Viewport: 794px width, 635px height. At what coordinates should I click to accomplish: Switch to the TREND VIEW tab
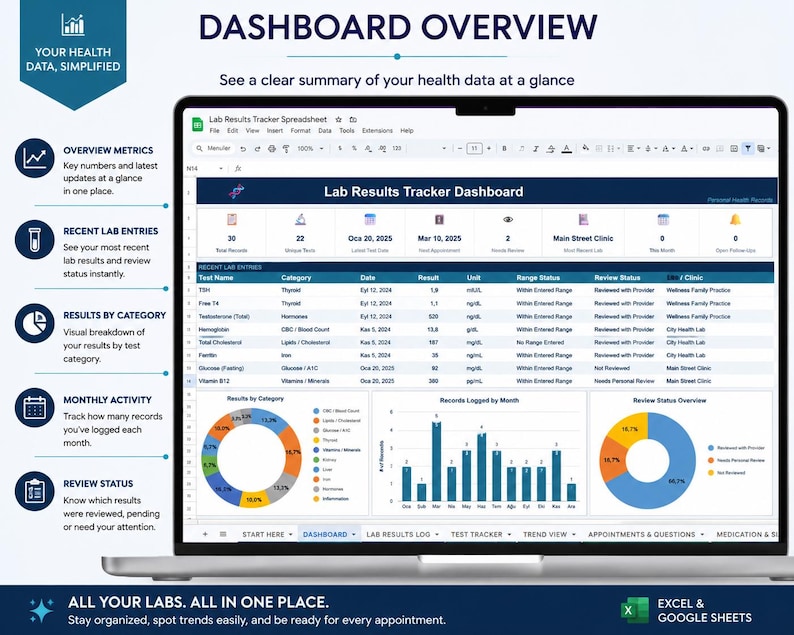click(549, 534)
